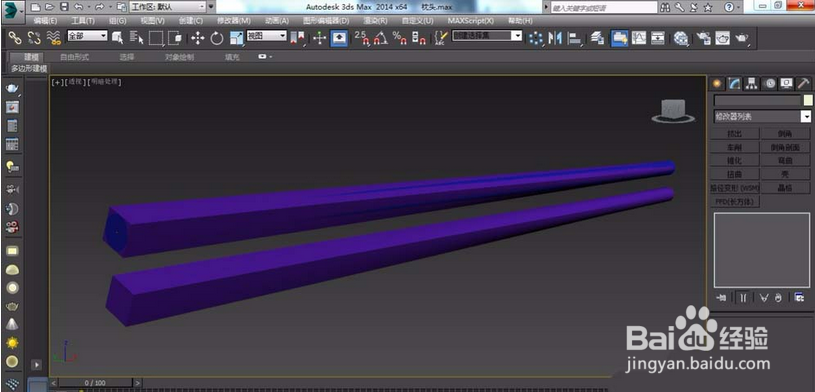Open the Rendered Frame Window icon
815x392 pixels.
point(723,38)
